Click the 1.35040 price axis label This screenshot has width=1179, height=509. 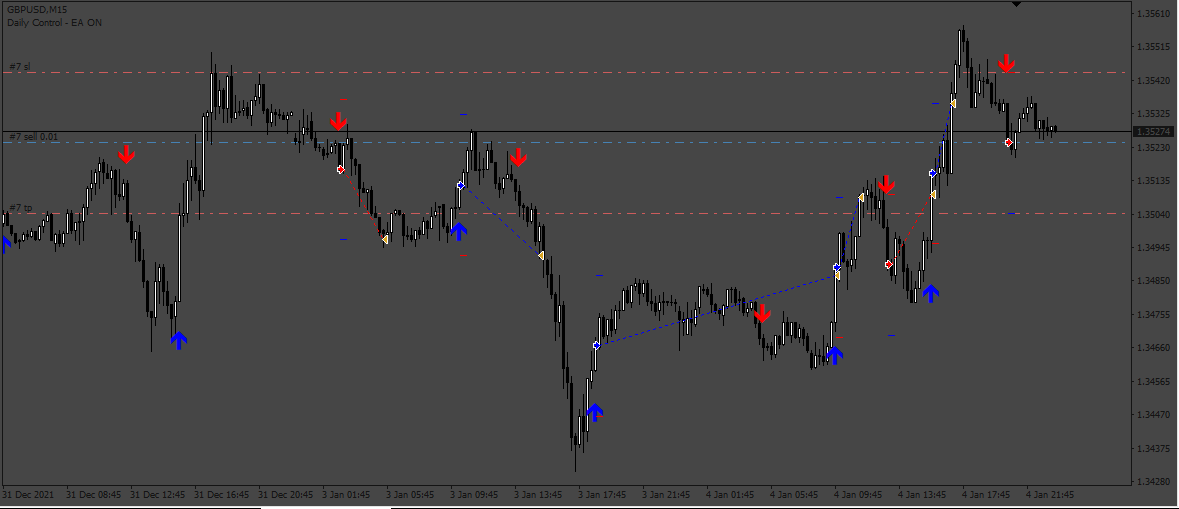pos(1153,214)
